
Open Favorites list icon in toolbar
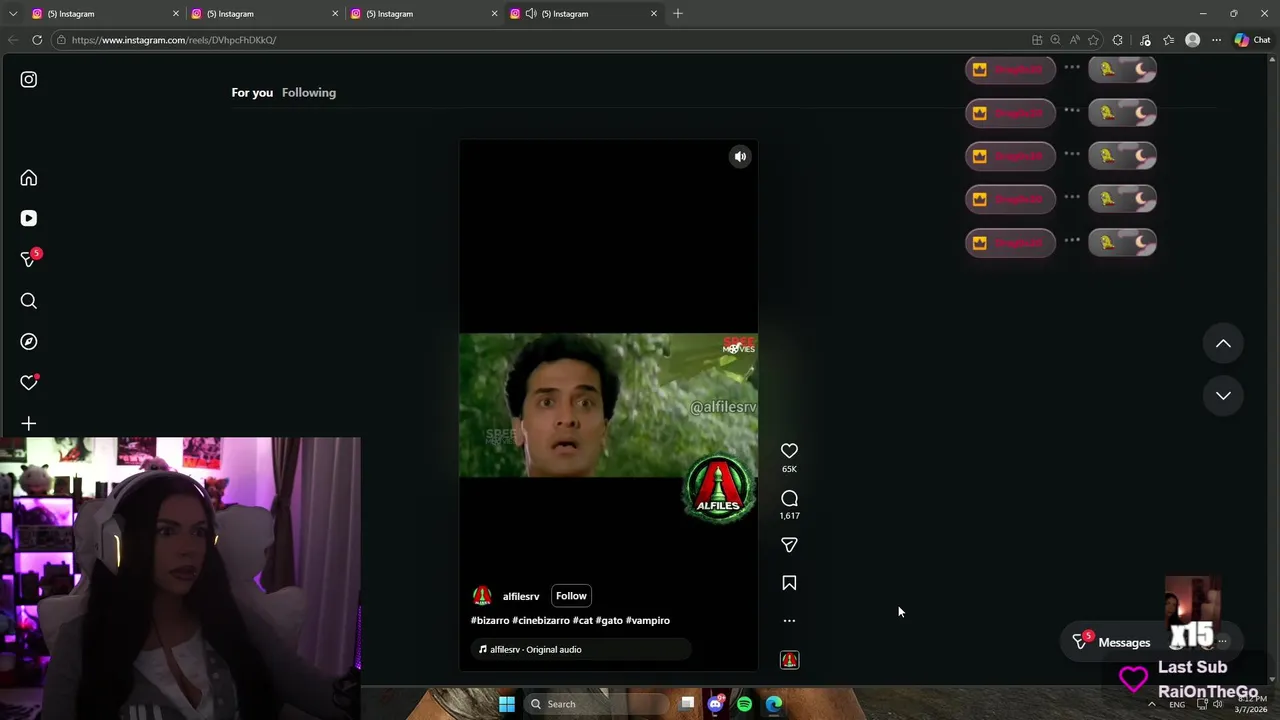[x=1169, y=40]
